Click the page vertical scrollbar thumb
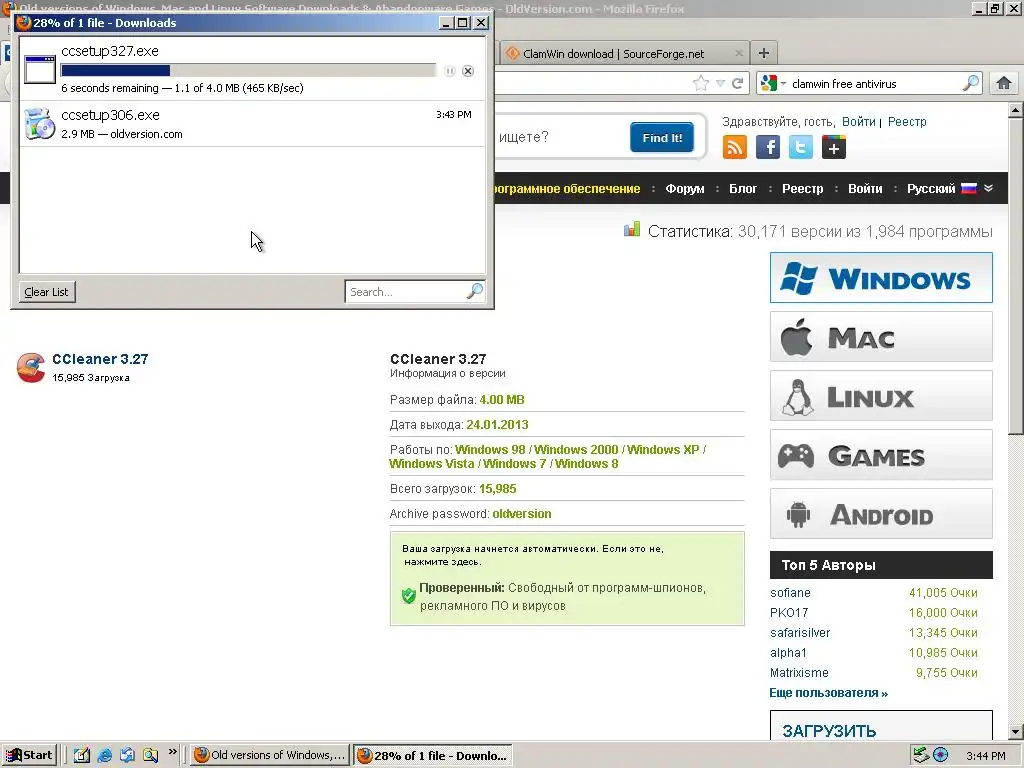 tap(1015, 276)
